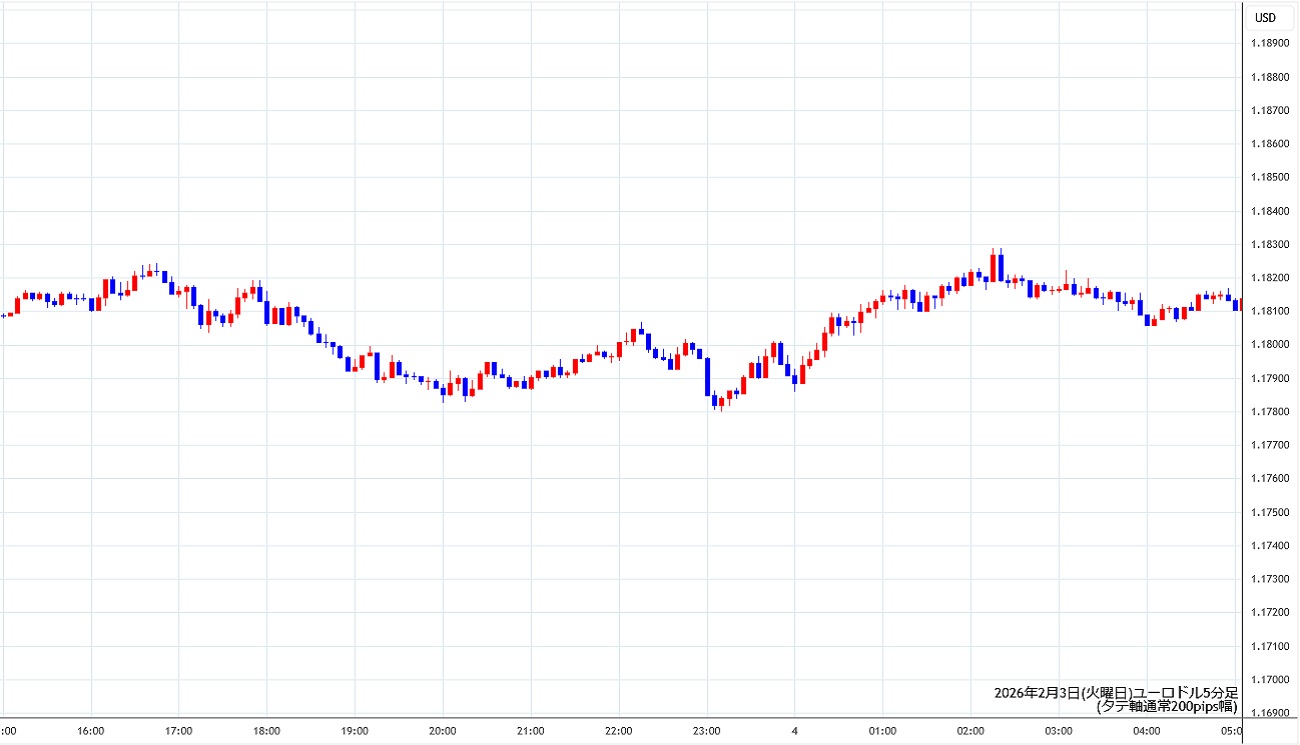Click the 1.18900 price axis label

[x=1272, y=43]
